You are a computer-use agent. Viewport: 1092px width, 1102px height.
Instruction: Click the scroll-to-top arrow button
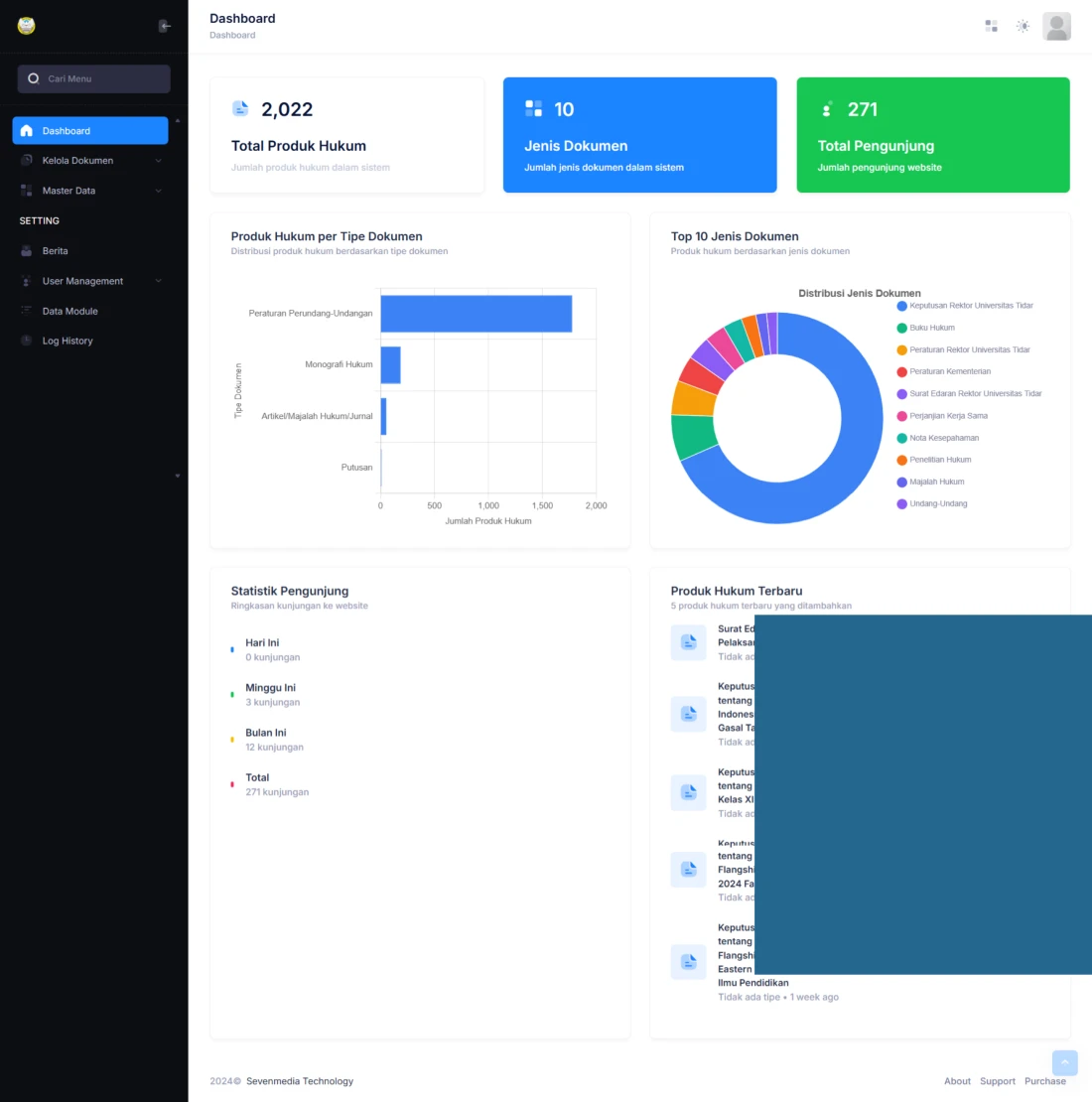click(1064, 1062)
